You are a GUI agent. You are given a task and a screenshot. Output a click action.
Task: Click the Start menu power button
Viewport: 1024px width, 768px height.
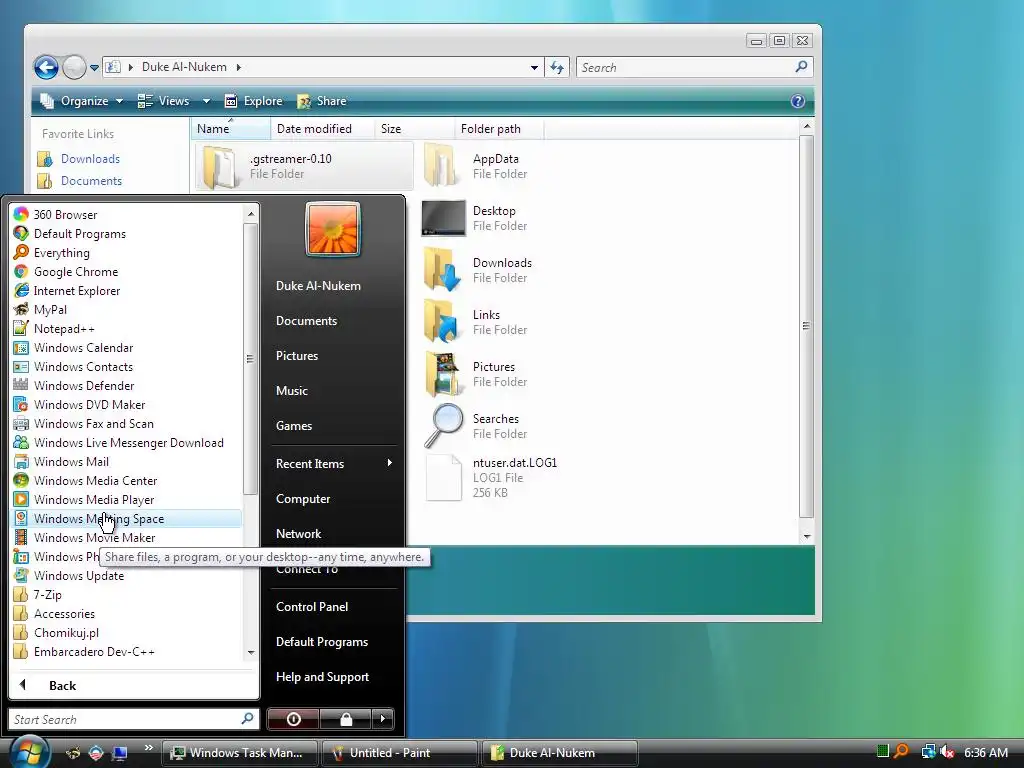coord(293,719)
